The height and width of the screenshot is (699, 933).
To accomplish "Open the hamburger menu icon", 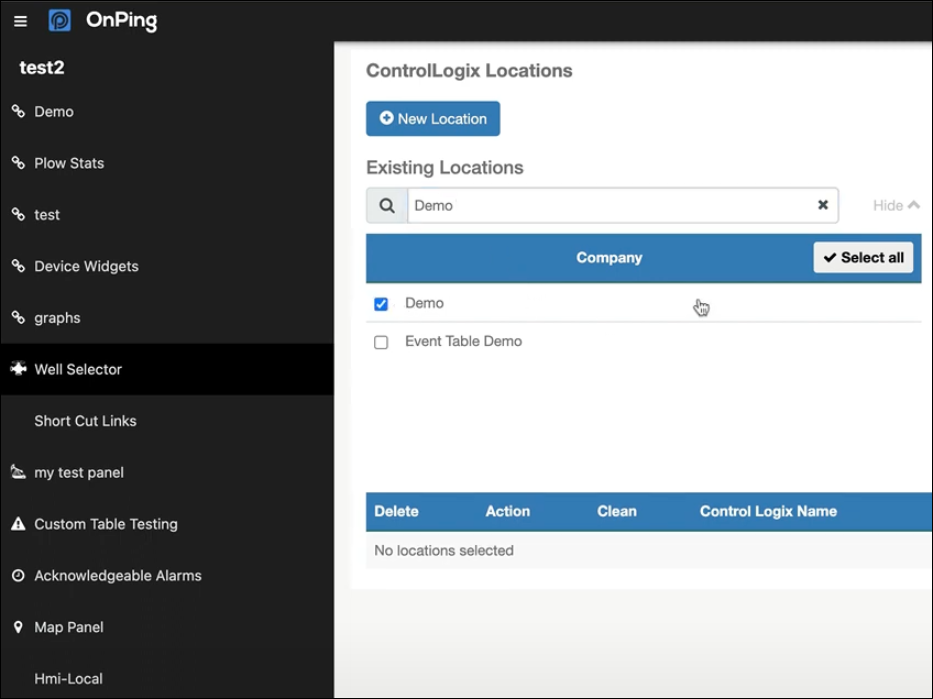I will click(x=20, y=21).
